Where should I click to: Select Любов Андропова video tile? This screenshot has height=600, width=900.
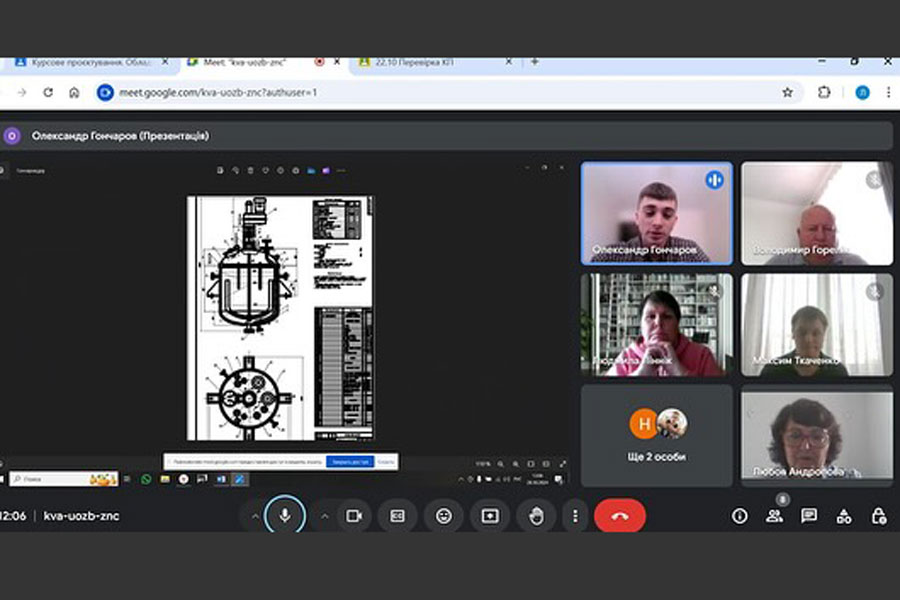point(817,436)
